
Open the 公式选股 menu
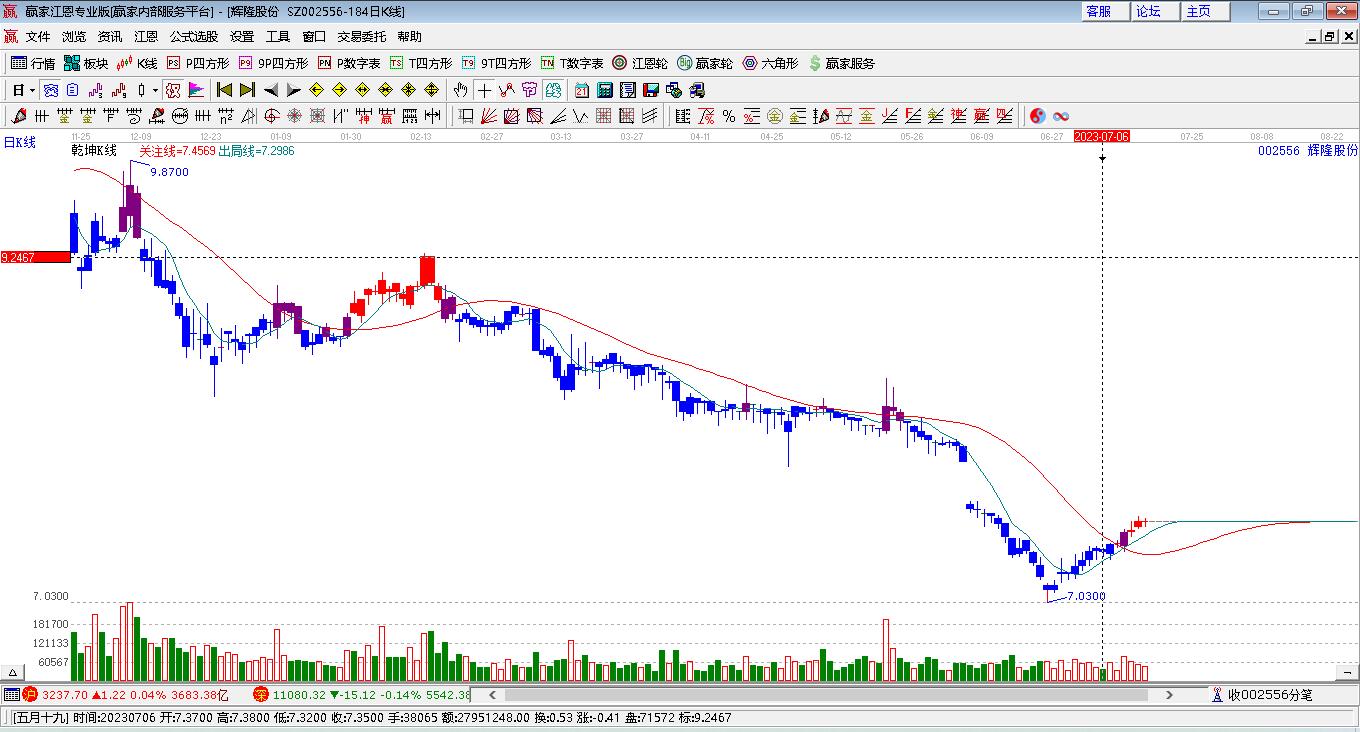[x=194, y=37]
